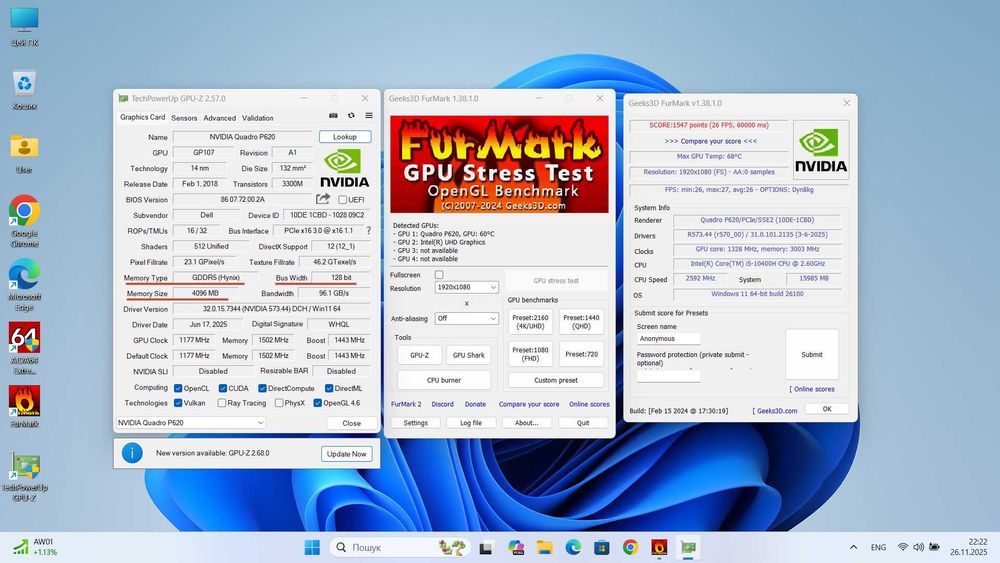Click Update Now for GPU-Z
Screen dimensions: 1000x563
(x=346, y=454)
